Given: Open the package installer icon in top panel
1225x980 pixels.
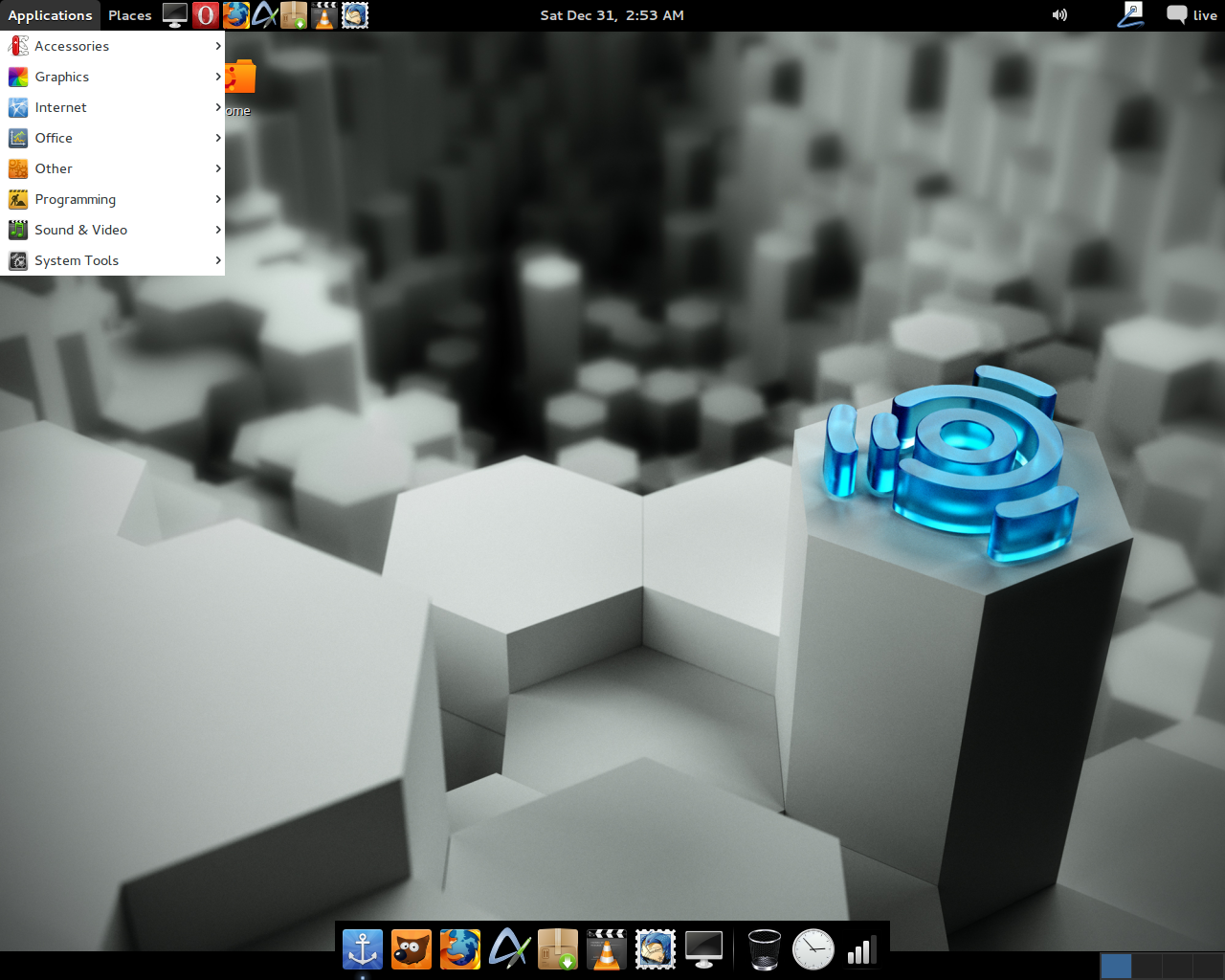Looking at the screenshot, I should coord(294,15).
